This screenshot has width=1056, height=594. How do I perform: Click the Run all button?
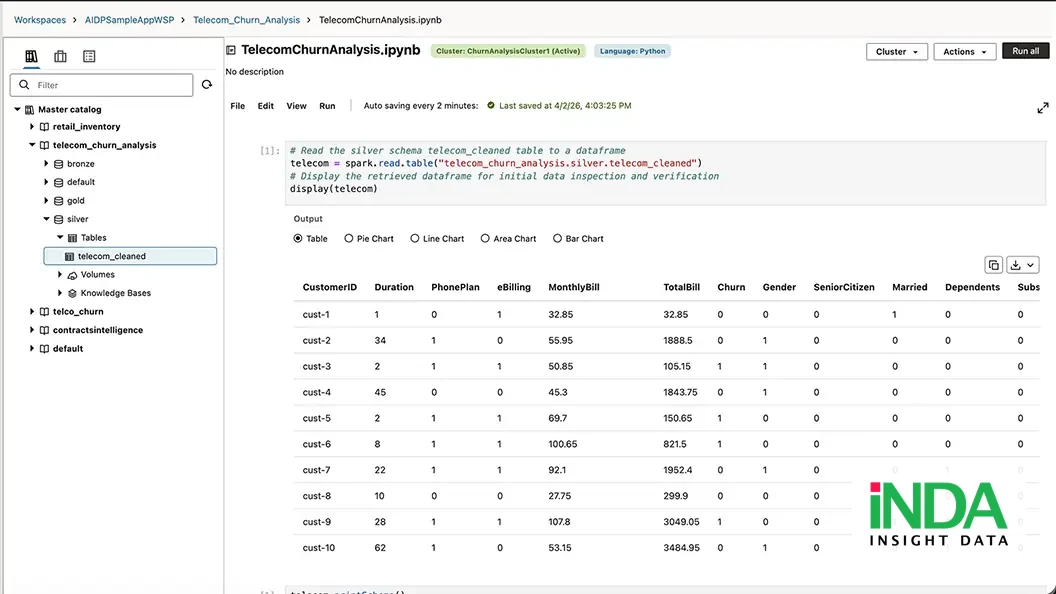click(1025, 51)
